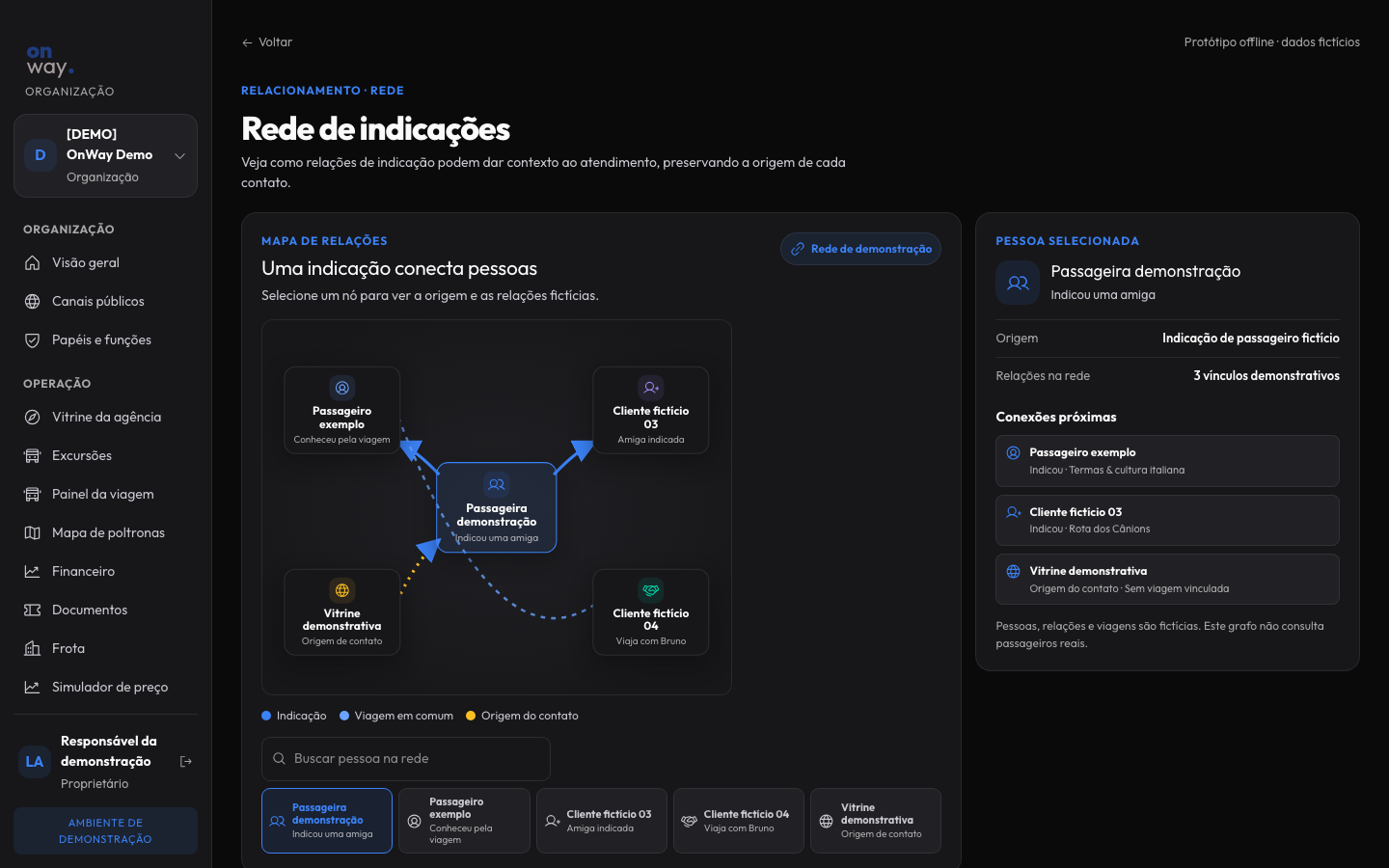Expand the OnWay Demo organization switcher
1389x868 pixels.
point(105,155)
